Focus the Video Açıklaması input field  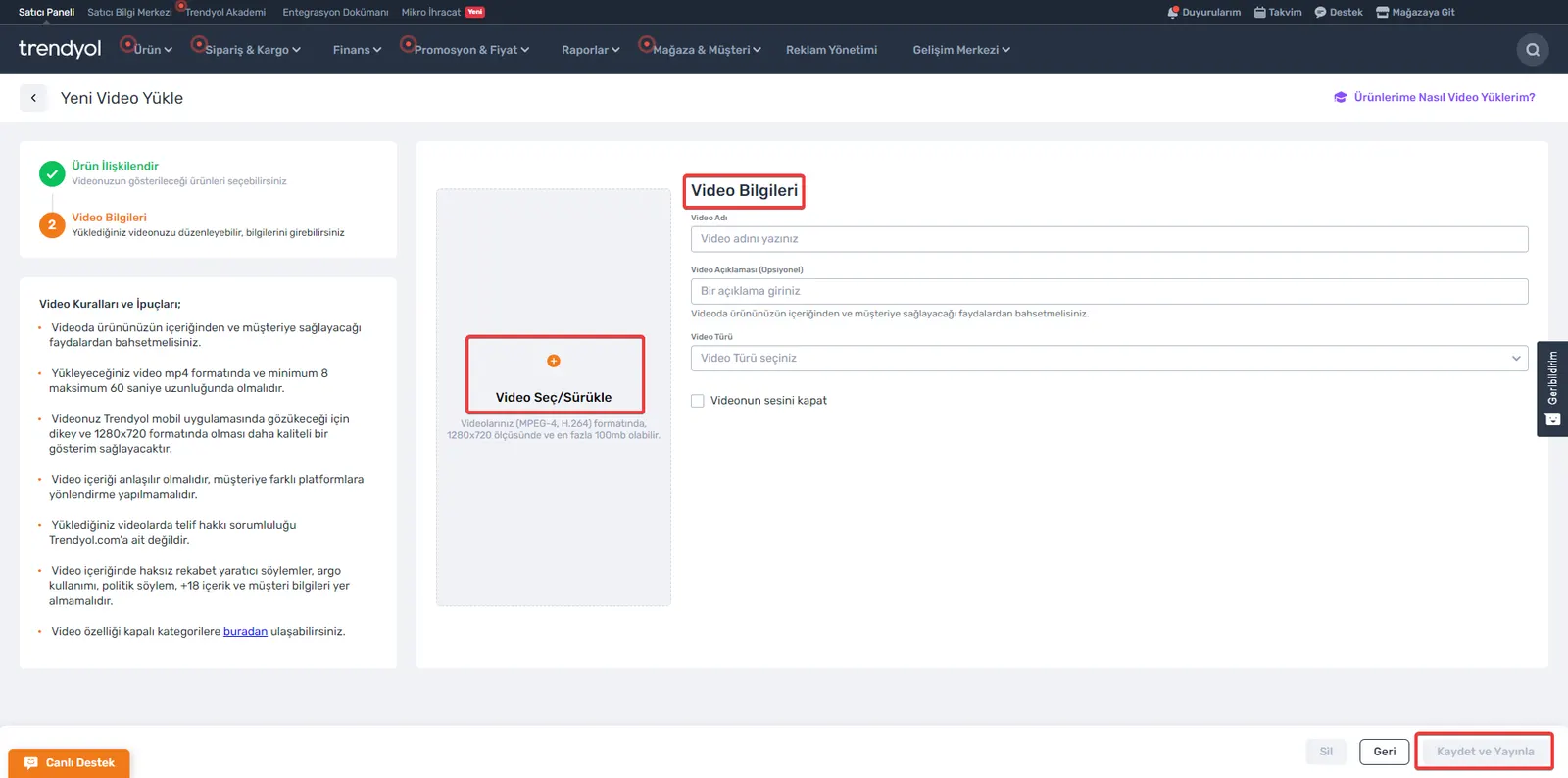[x=1109, y=291]
